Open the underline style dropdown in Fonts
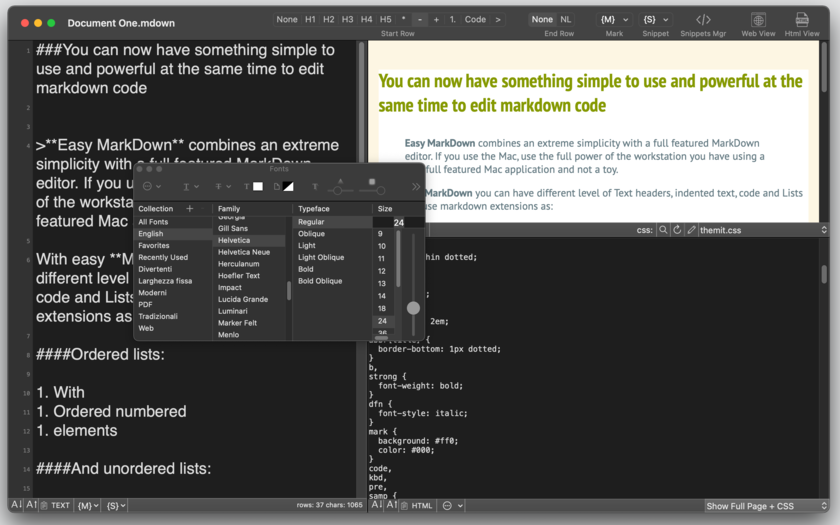 [191, 186]
